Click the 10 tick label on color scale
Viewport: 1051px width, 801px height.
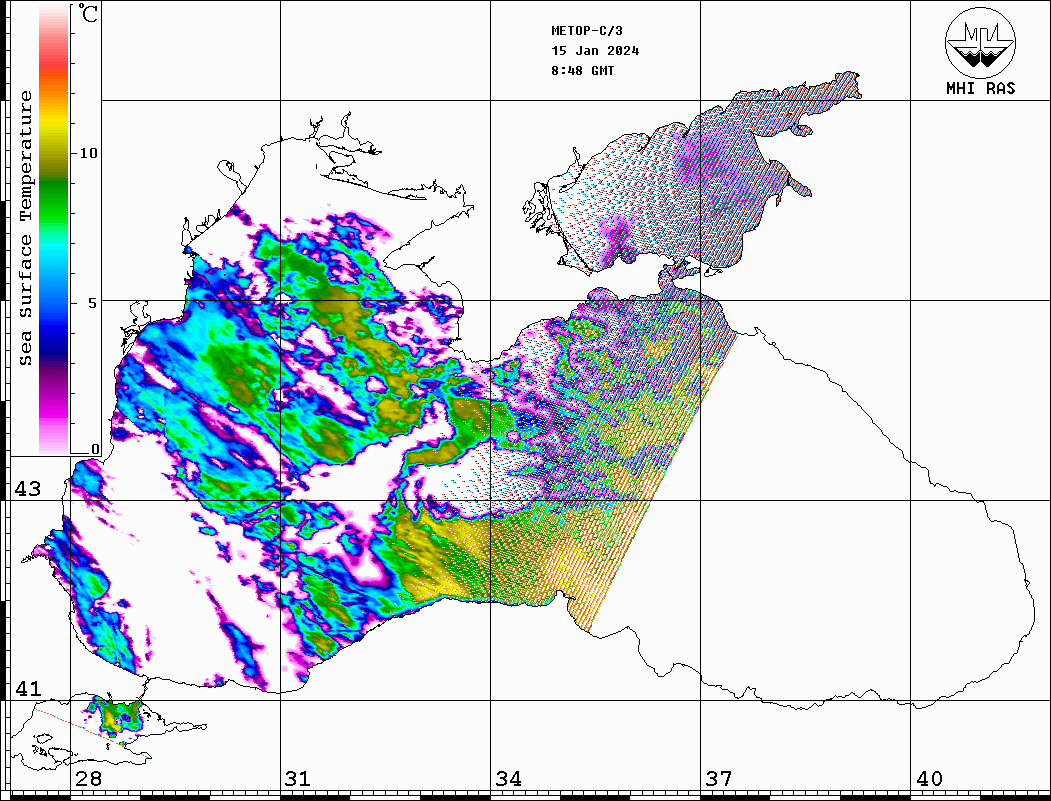click(89, 153)
